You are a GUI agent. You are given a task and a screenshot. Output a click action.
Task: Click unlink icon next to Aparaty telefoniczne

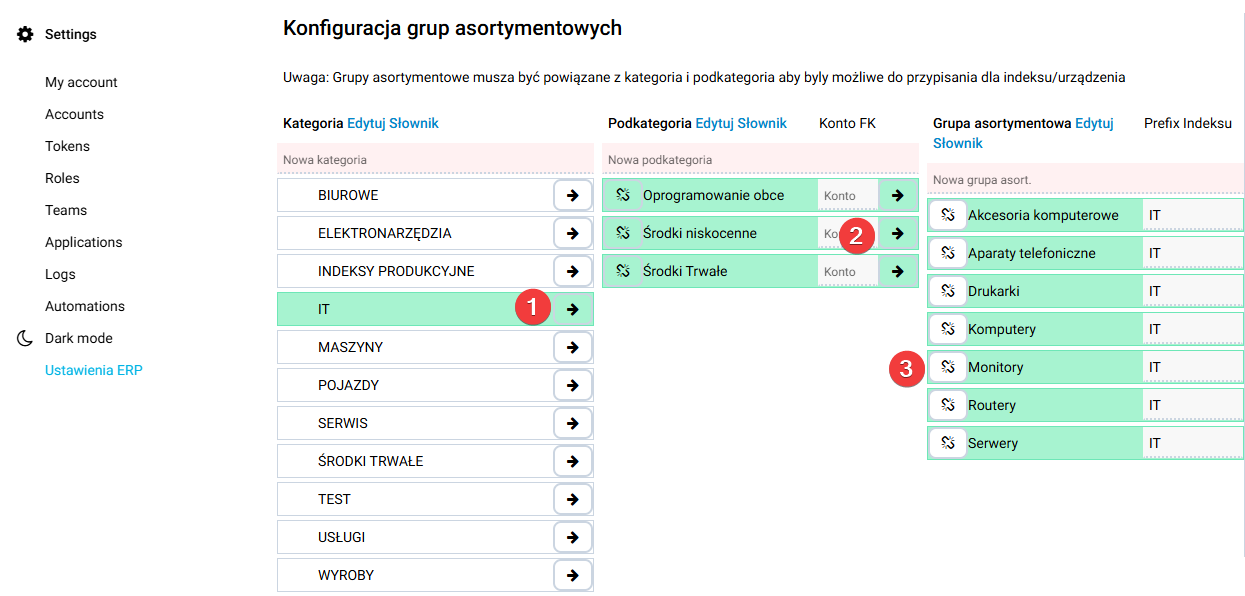click(948, 253)
